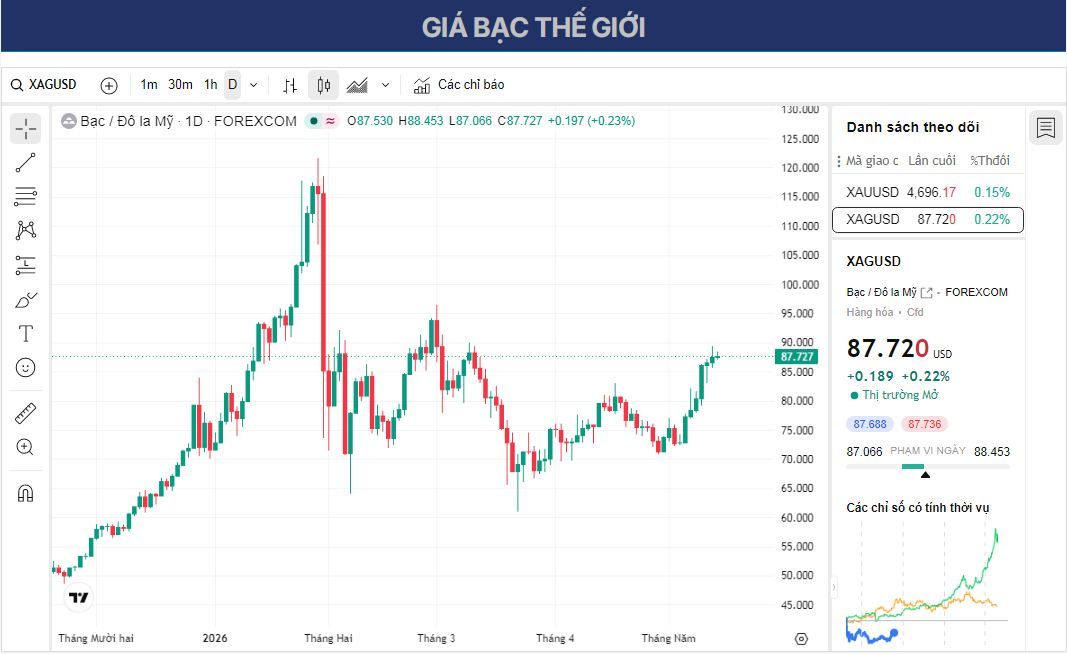Viewport: 1067px width, 654px height.
Task: Click the +0.189 price change value
Action: coord(870,376)
